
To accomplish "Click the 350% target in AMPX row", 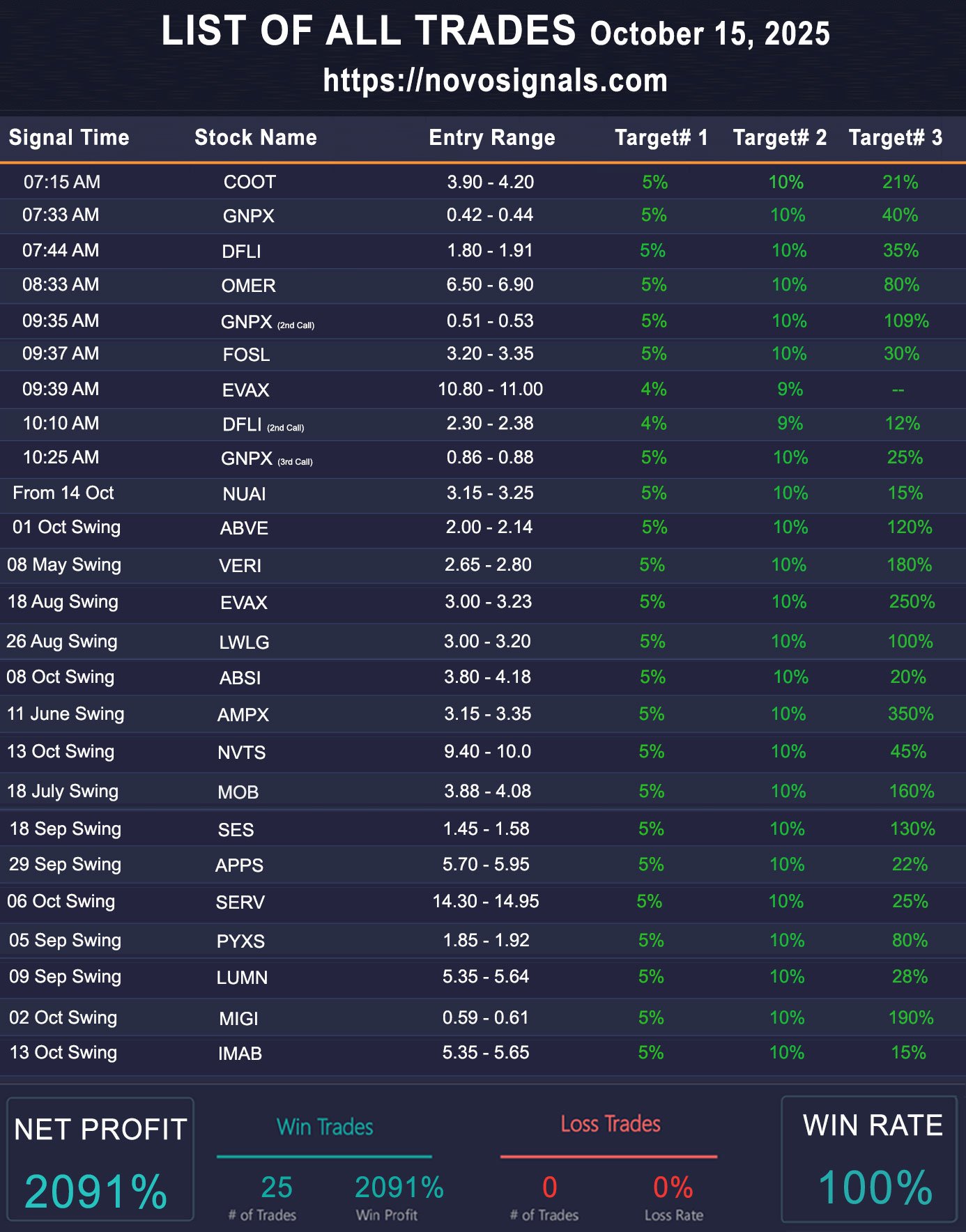I will pyautogui.click(x=910, y=714).
